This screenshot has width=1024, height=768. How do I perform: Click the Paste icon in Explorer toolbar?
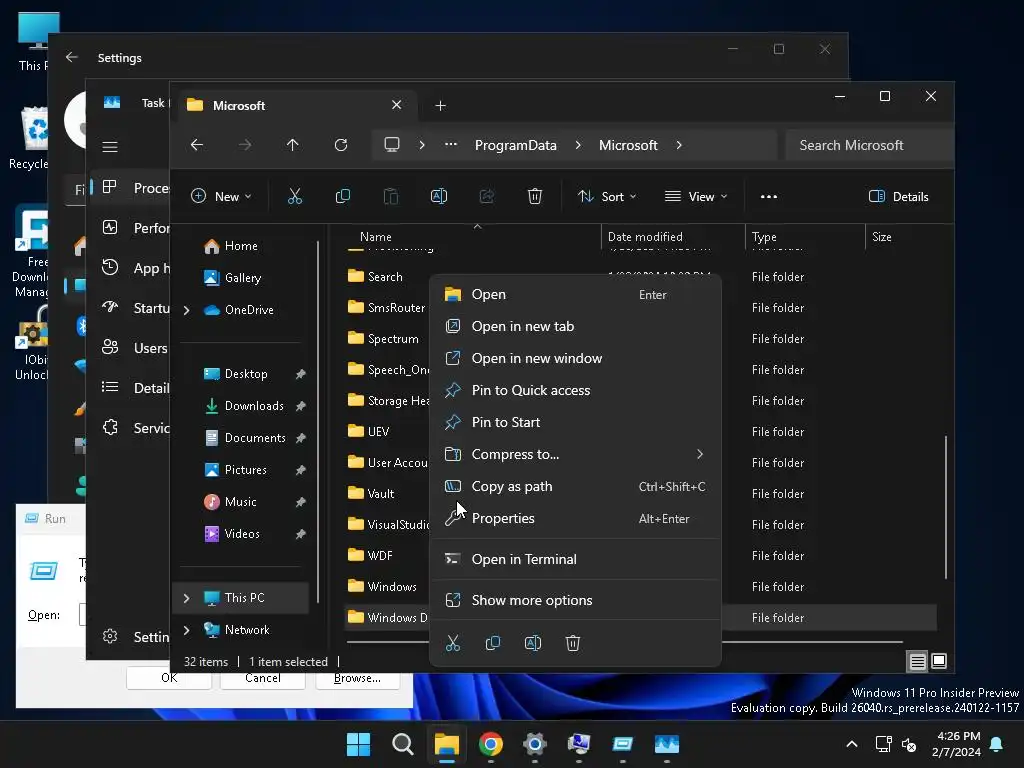(391, 197)
